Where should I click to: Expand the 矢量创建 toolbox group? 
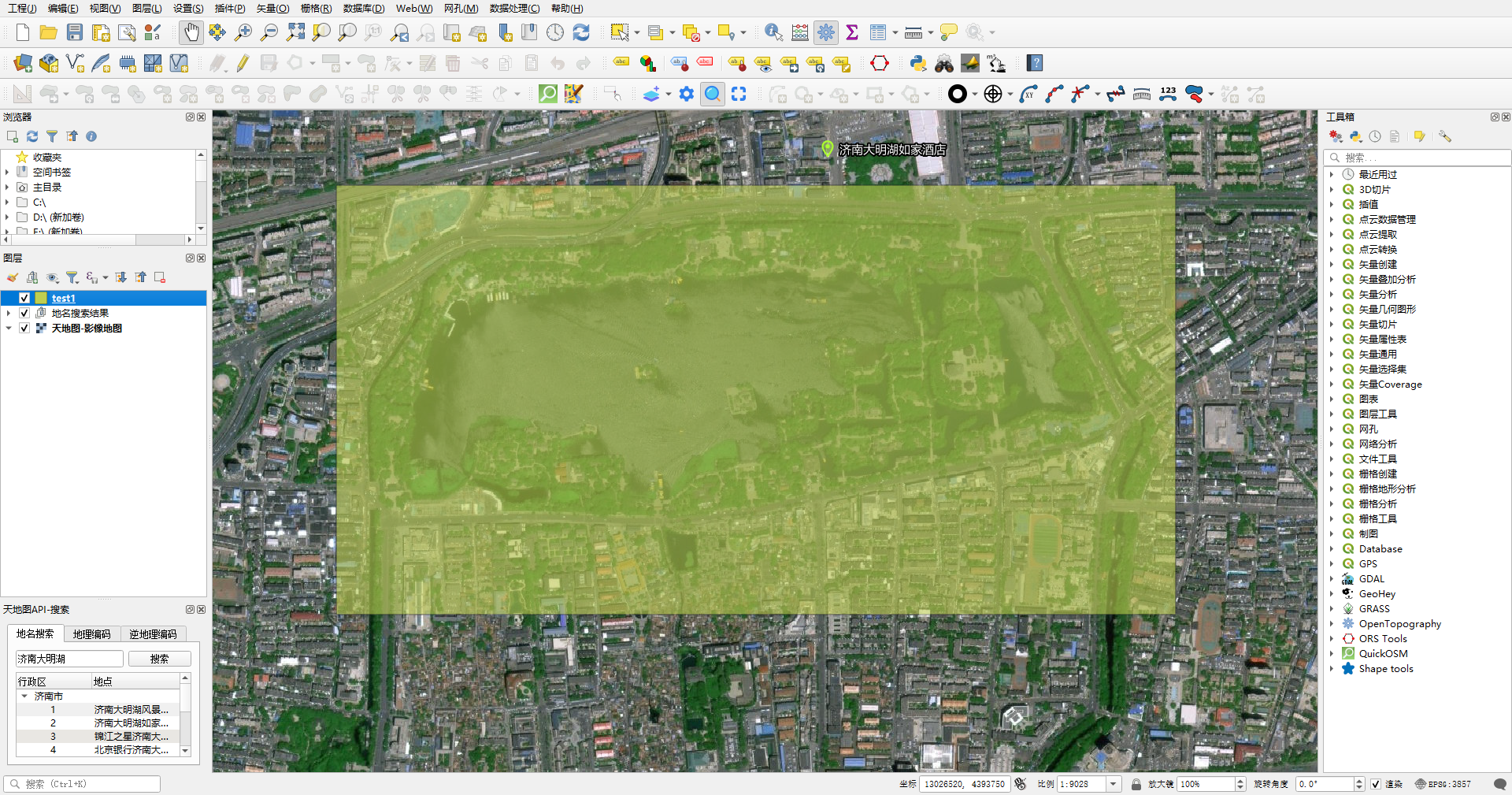coord(1332,264)
